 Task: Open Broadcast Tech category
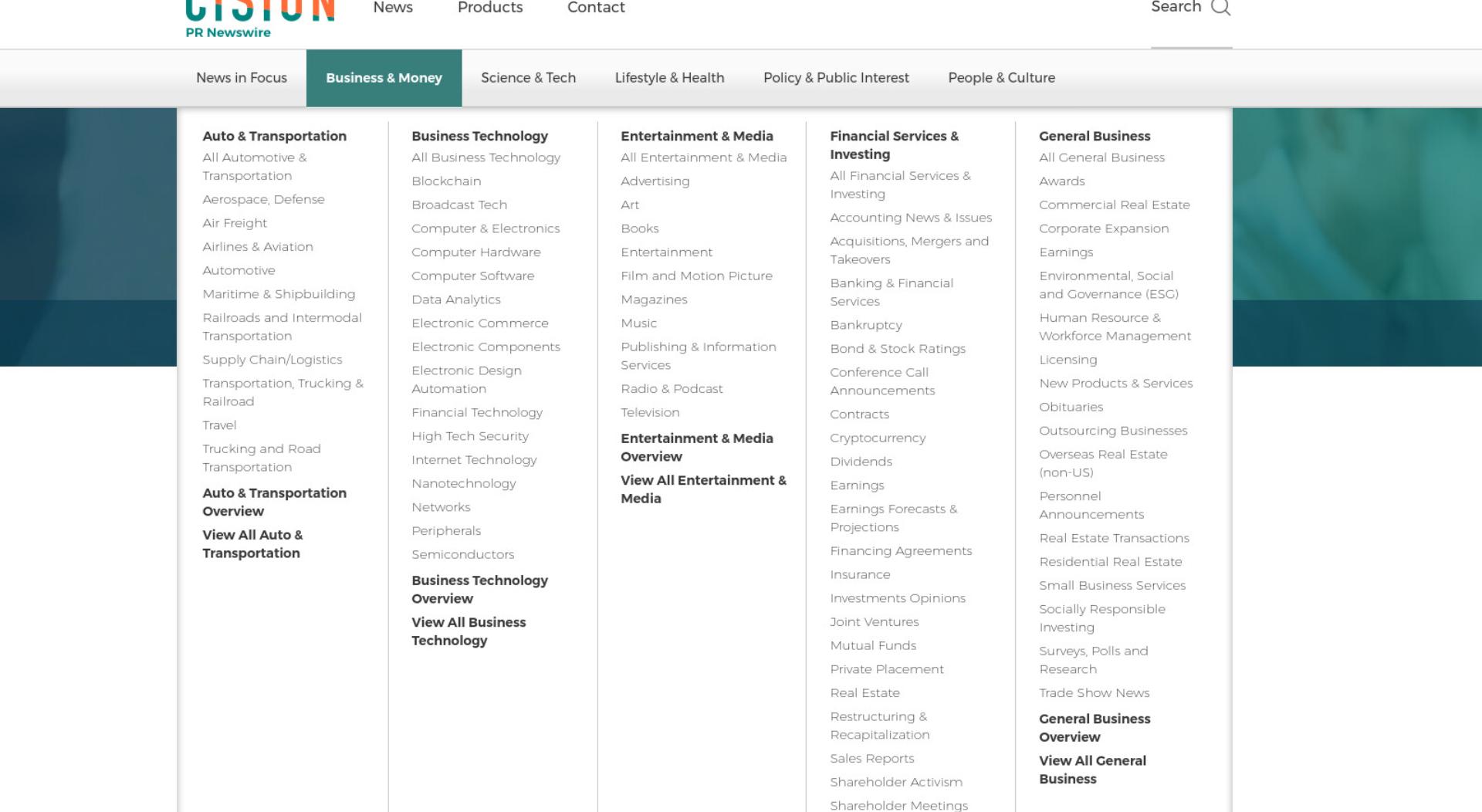[x=459, y=205]
